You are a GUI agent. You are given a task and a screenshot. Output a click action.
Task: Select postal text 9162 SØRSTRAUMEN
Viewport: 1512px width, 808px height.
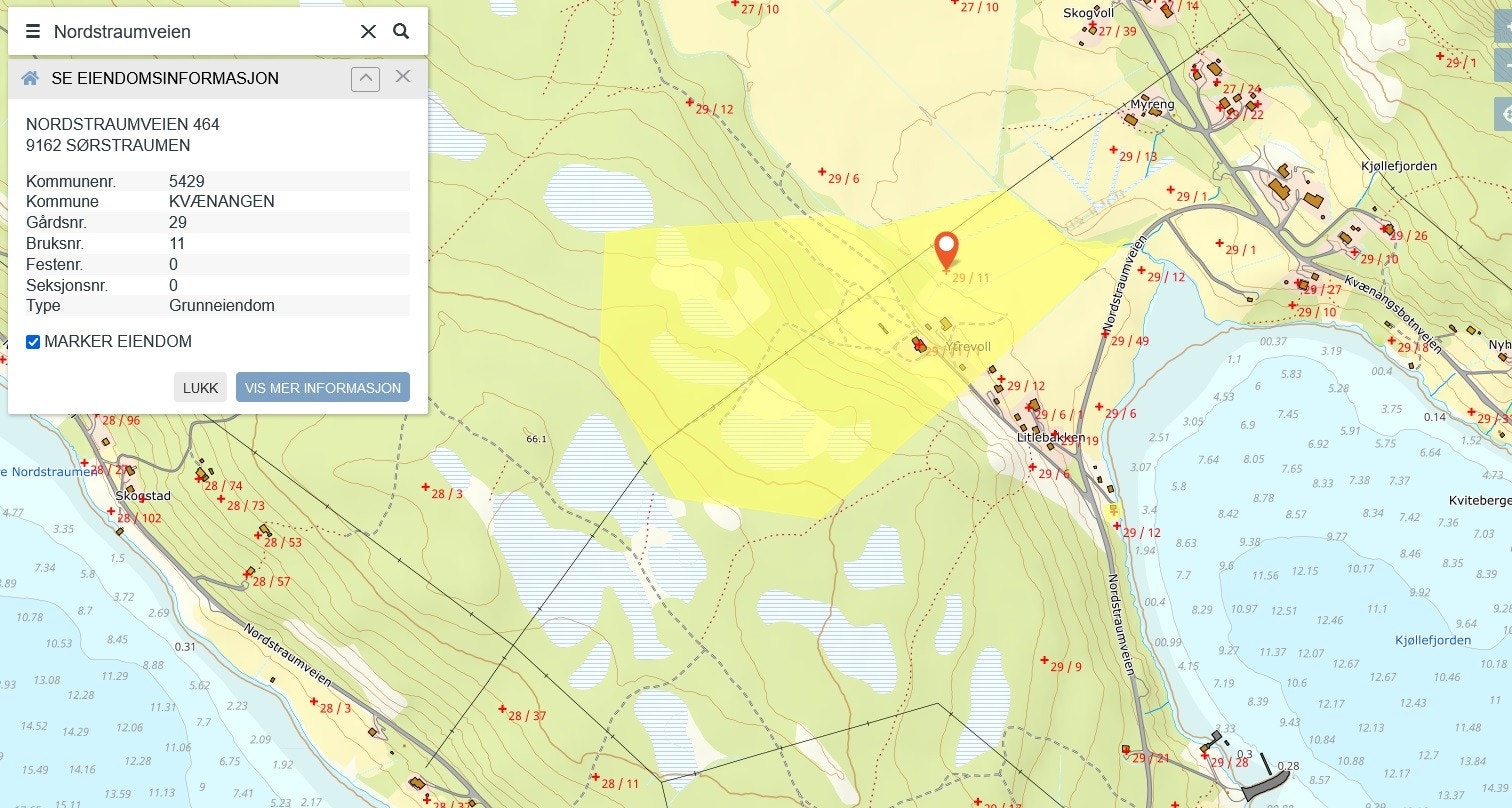[108, 146]
